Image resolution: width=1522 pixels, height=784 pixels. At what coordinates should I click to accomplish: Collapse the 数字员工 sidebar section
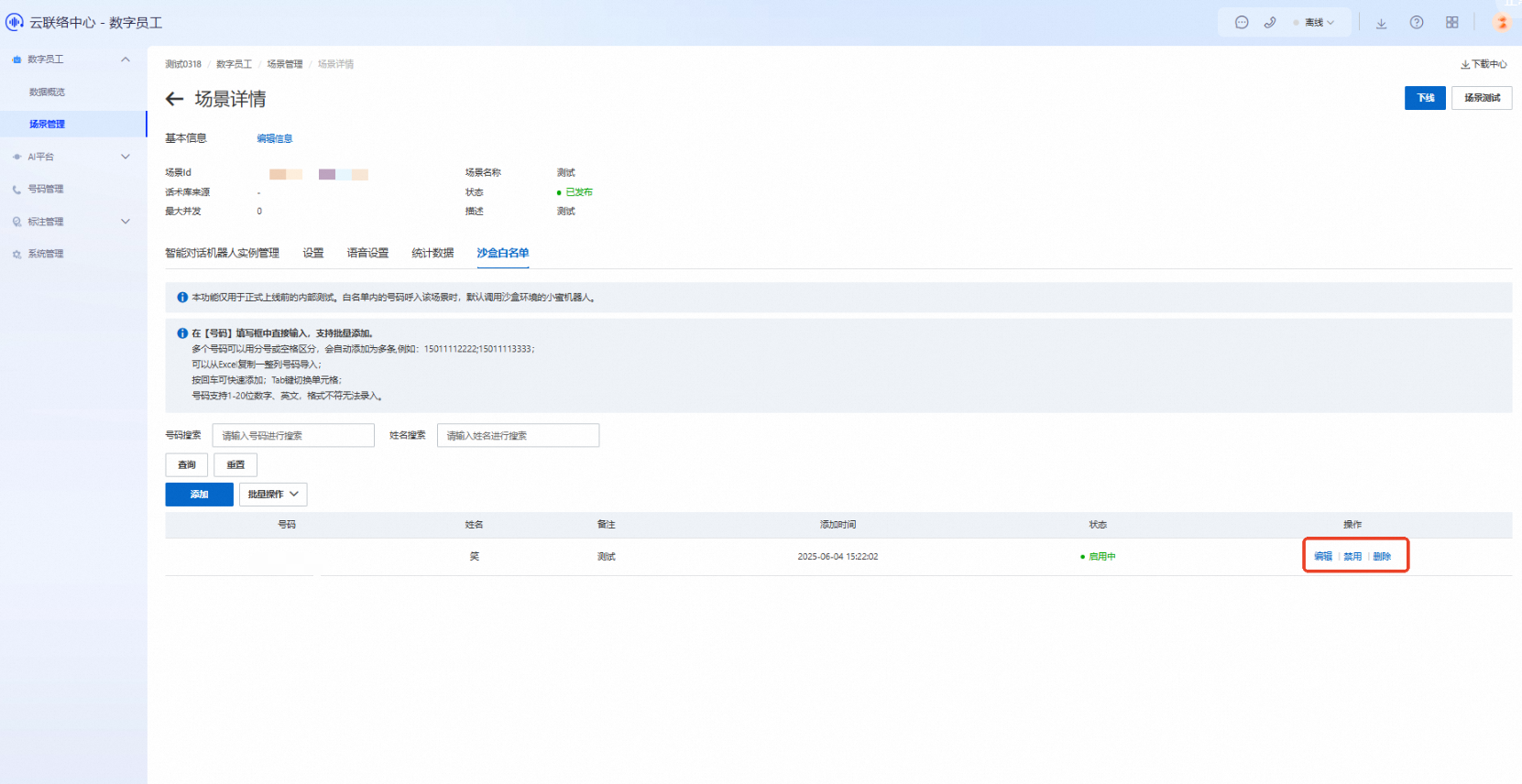pos(126,60)
